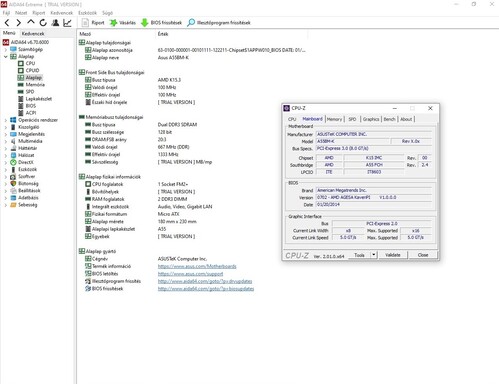Click the Validate button in CPU-Z

pyautogui.click(x=393, y=255)
